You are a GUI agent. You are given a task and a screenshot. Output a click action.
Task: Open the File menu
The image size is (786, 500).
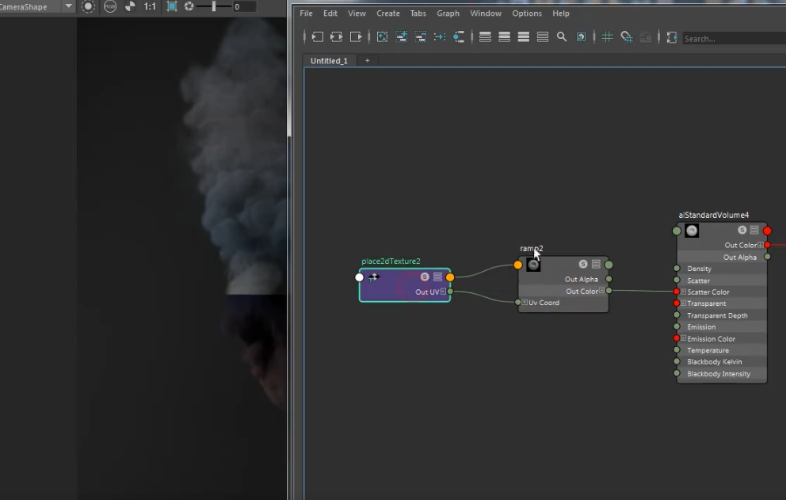pos(306,14)
